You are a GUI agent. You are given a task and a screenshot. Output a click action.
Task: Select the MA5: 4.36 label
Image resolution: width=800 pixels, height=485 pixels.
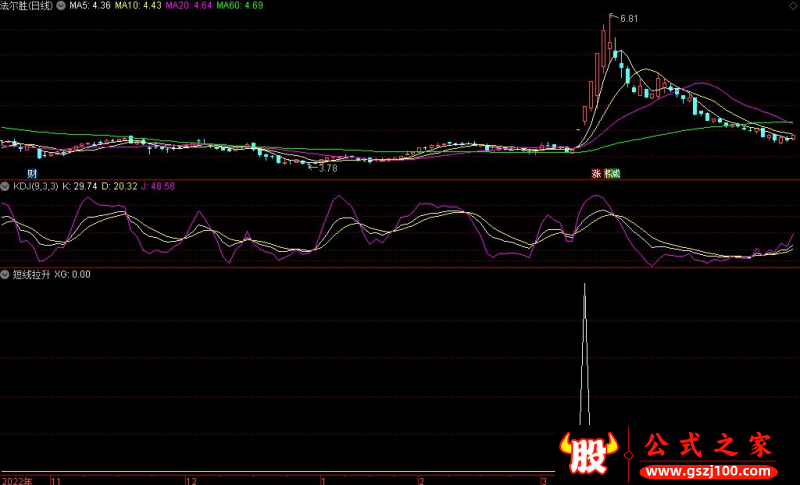click(90, 6)
